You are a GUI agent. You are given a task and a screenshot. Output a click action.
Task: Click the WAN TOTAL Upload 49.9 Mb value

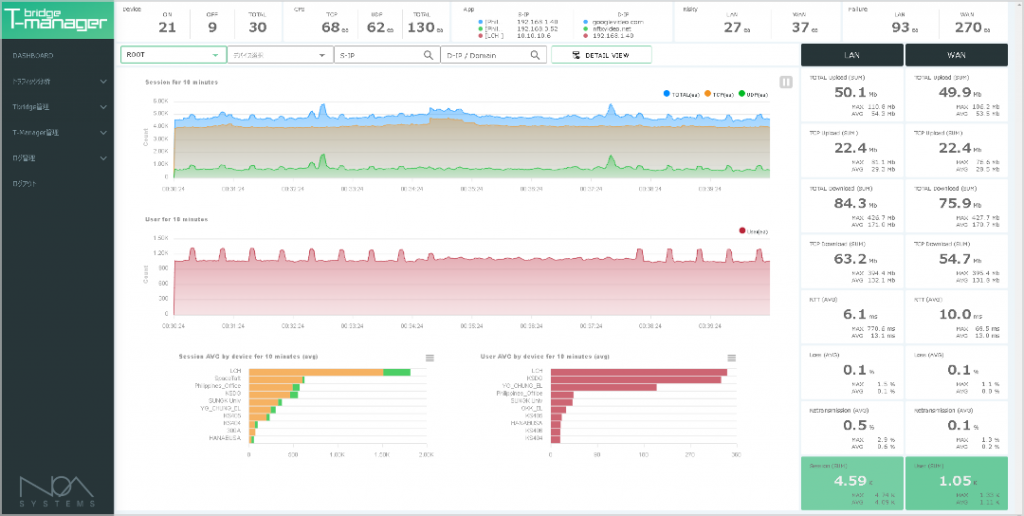coord(956,93)
